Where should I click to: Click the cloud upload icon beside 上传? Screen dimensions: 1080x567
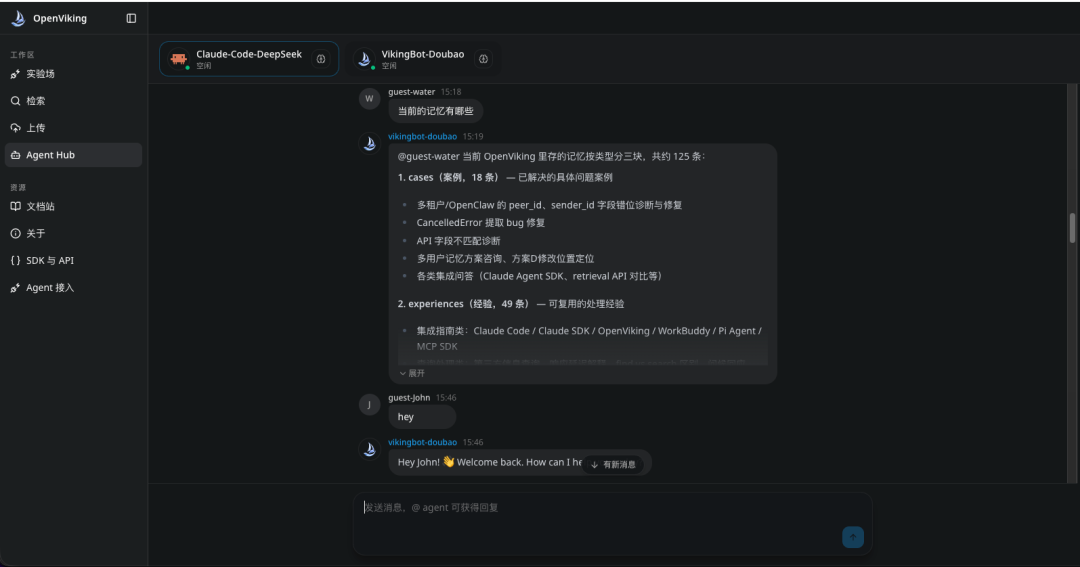point(15,127)
